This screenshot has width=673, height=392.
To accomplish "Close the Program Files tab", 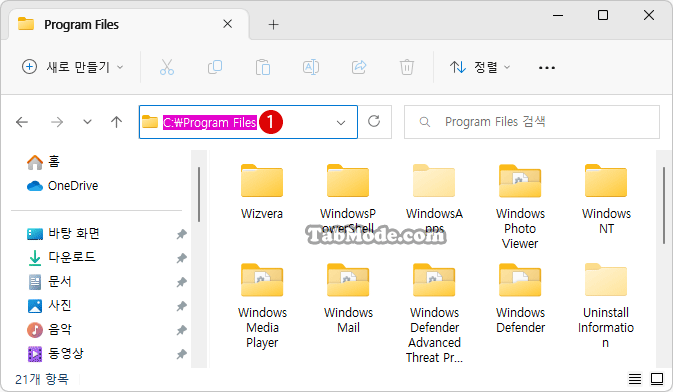I will point(227,24).
